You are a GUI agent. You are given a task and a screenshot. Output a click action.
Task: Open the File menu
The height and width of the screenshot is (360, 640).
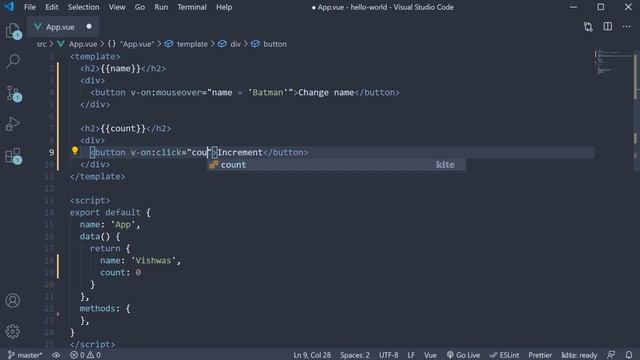[x=30, y=7]
